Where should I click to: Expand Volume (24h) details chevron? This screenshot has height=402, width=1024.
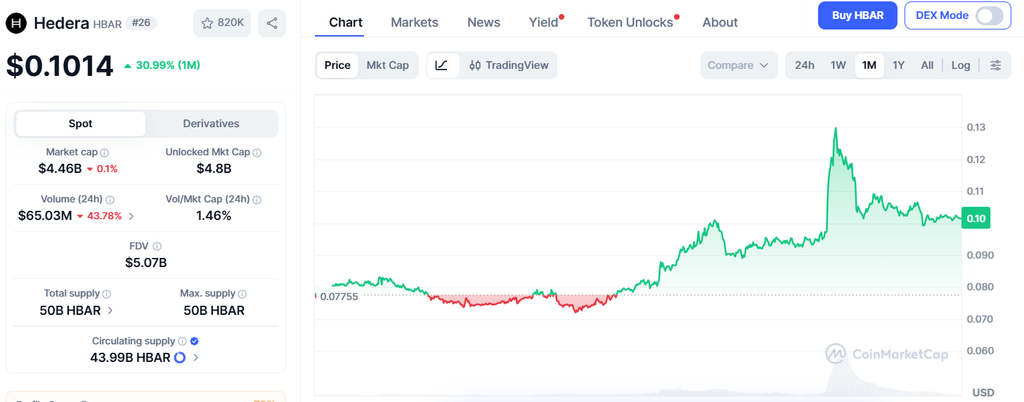coord(131,216)
